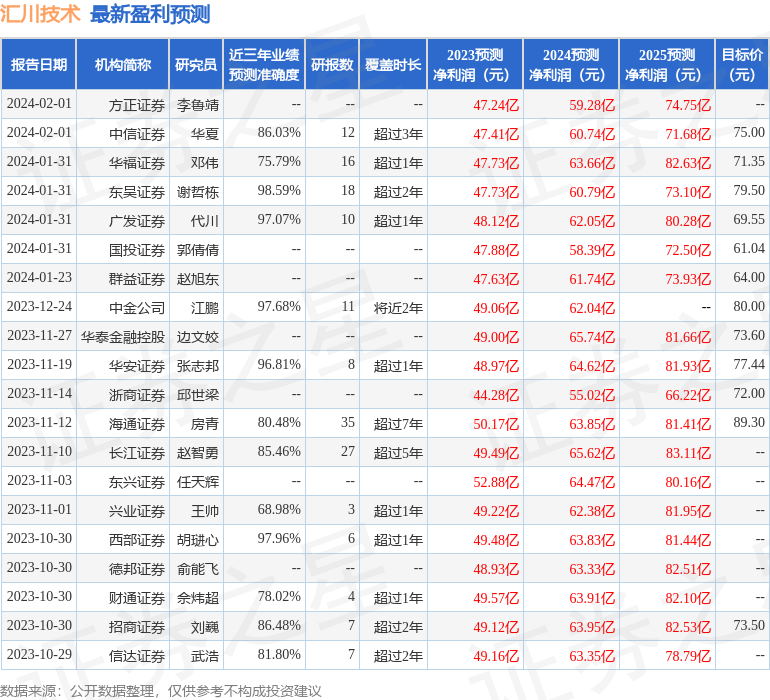Click the 80.00 target price

(749, 307)
